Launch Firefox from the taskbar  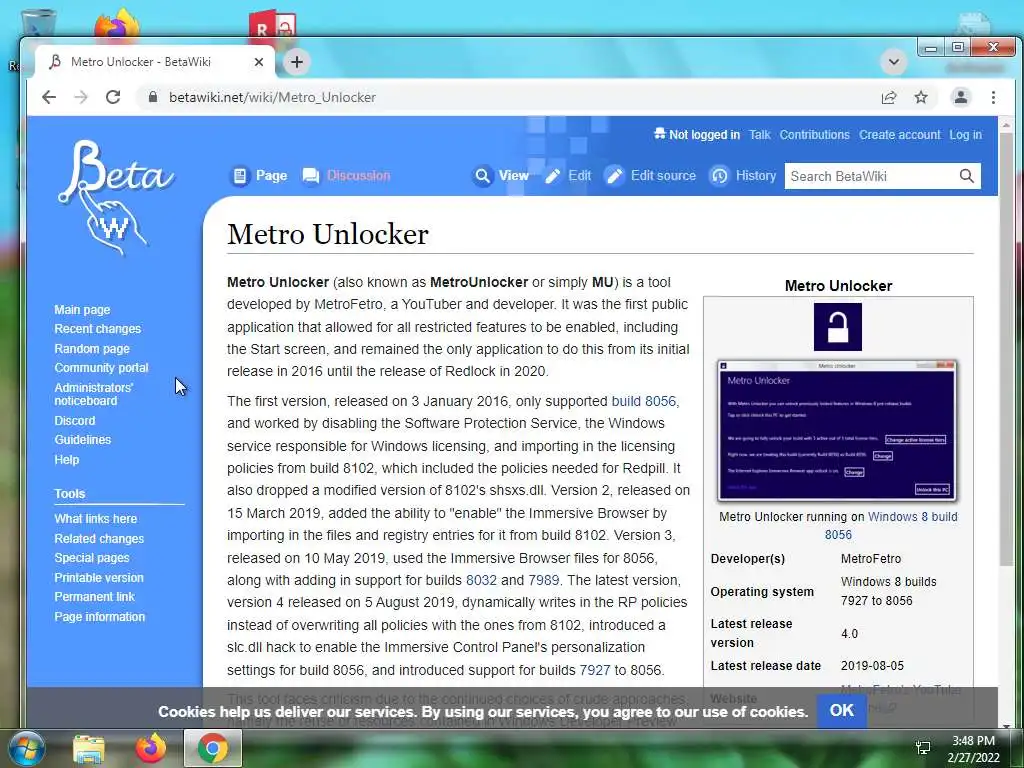[x=151, y=748]
